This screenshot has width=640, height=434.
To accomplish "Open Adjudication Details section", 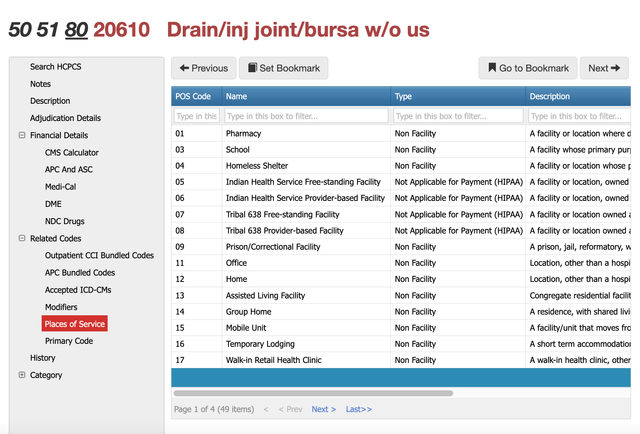I will tap(65, 118).
